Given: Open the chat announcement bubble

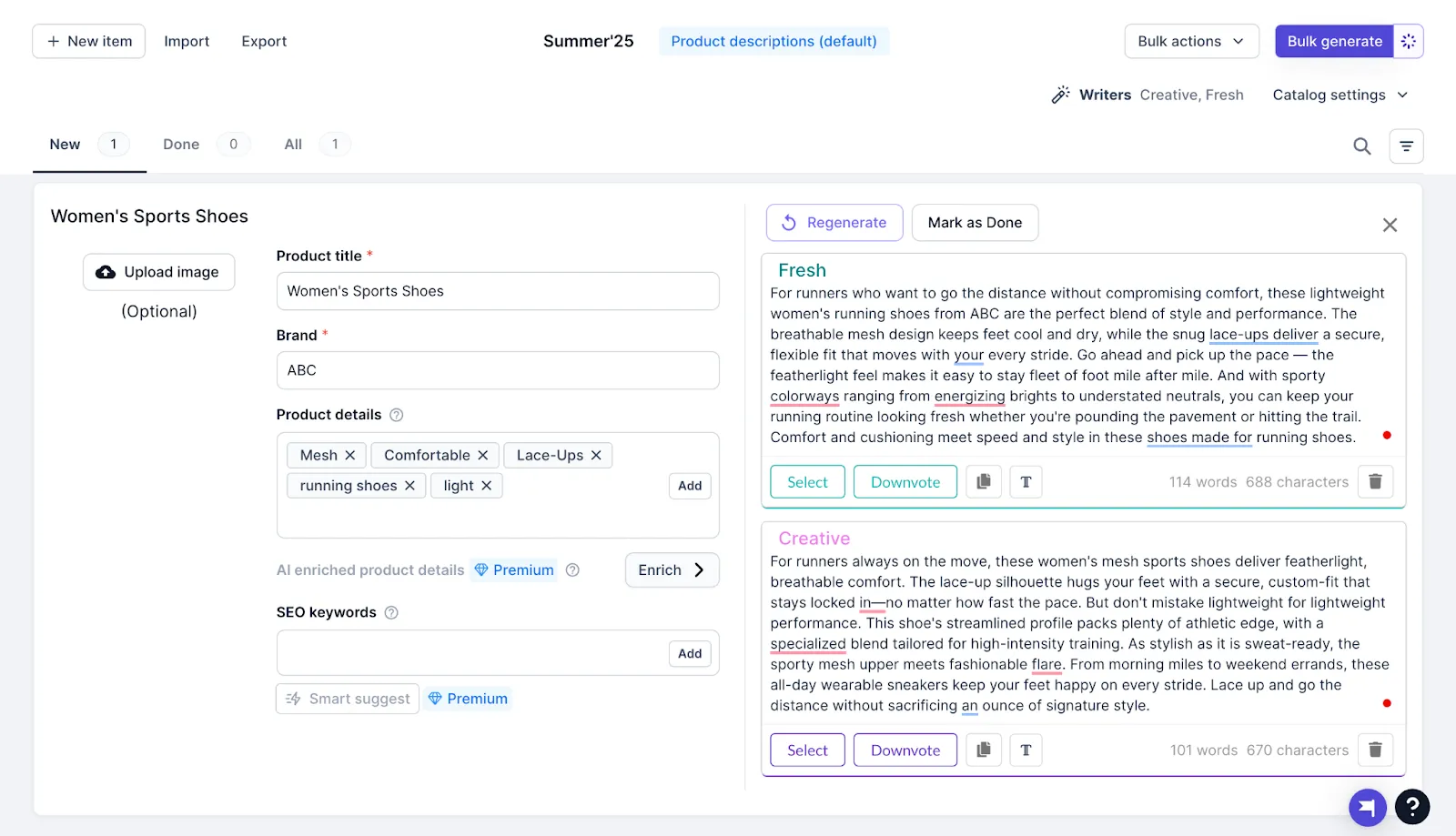Looking at the screenshot, I should point(1367,807).
